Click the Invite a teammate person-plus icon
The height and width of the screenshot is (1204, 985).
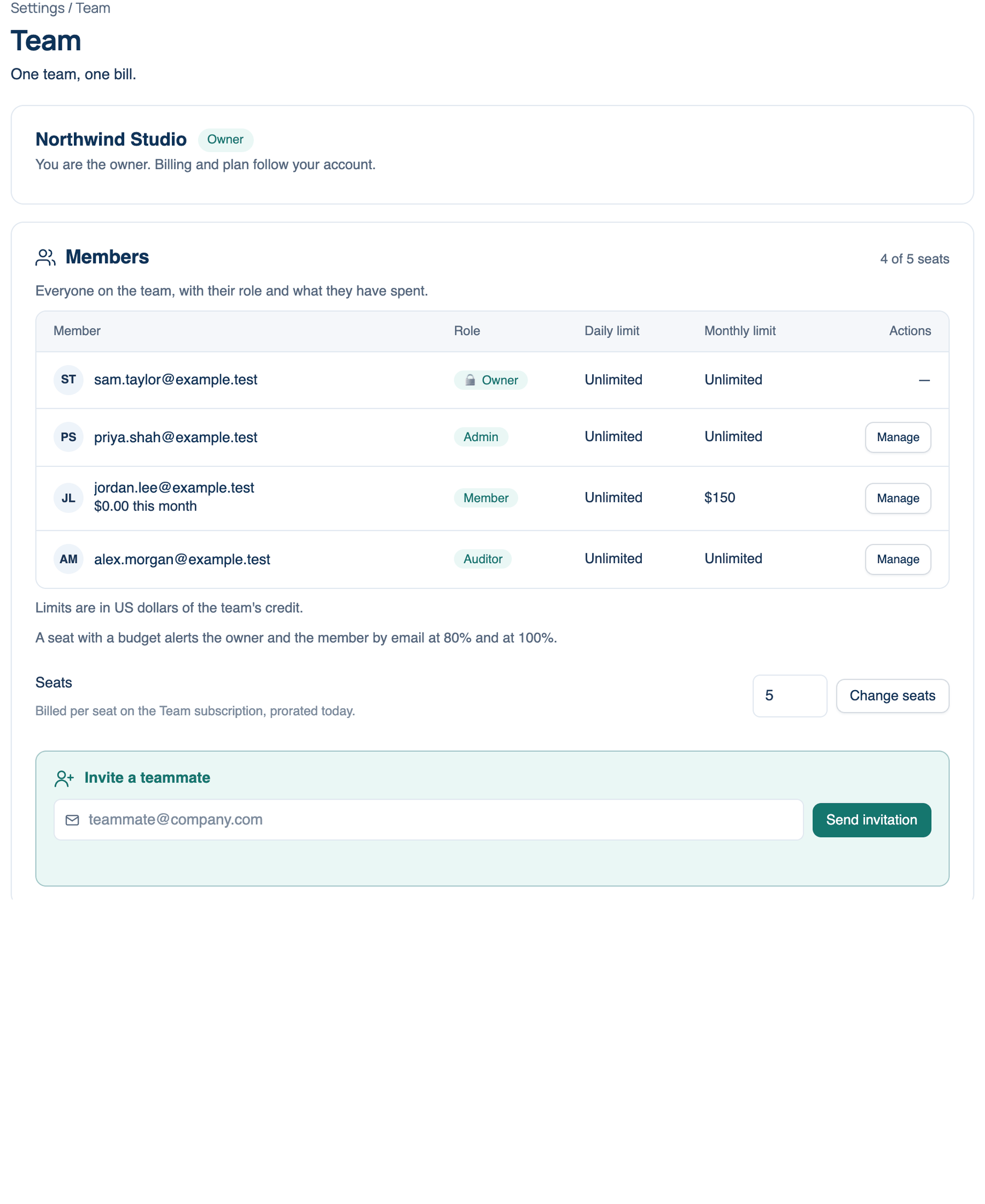pyautogui.click(x=64, y=778)
